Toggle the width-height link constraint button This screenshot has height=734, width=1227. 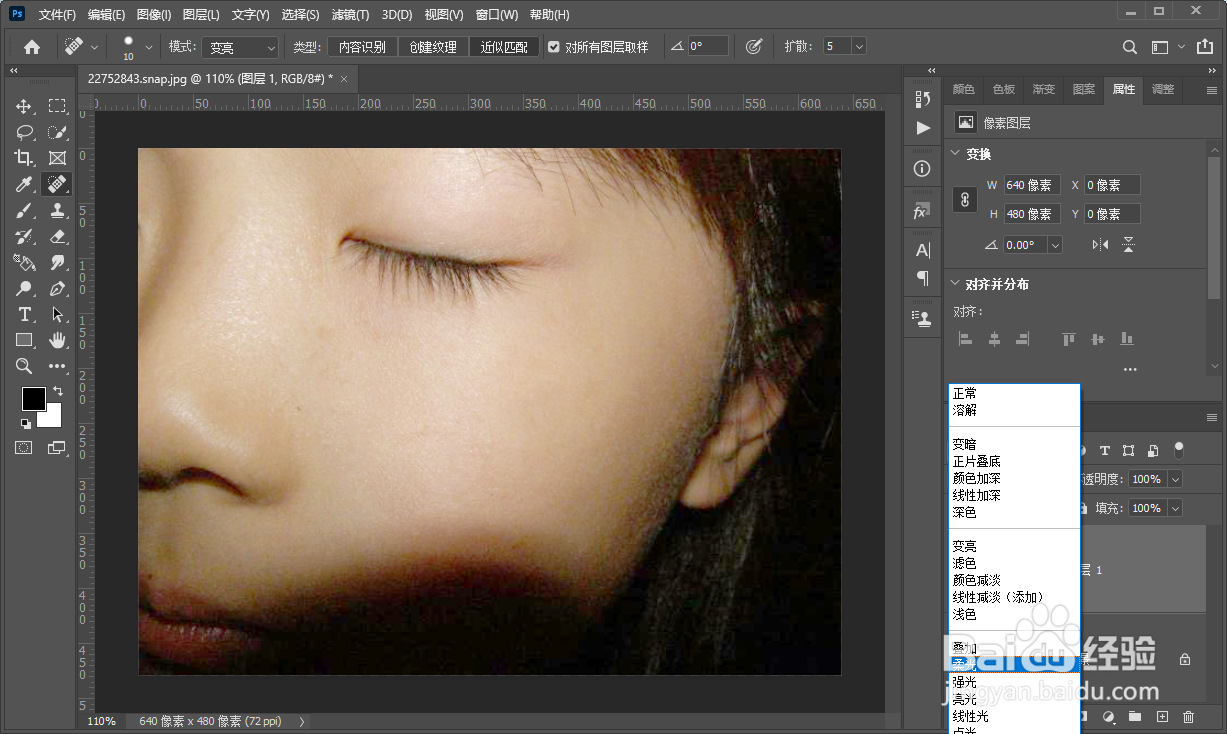(965, 199)
